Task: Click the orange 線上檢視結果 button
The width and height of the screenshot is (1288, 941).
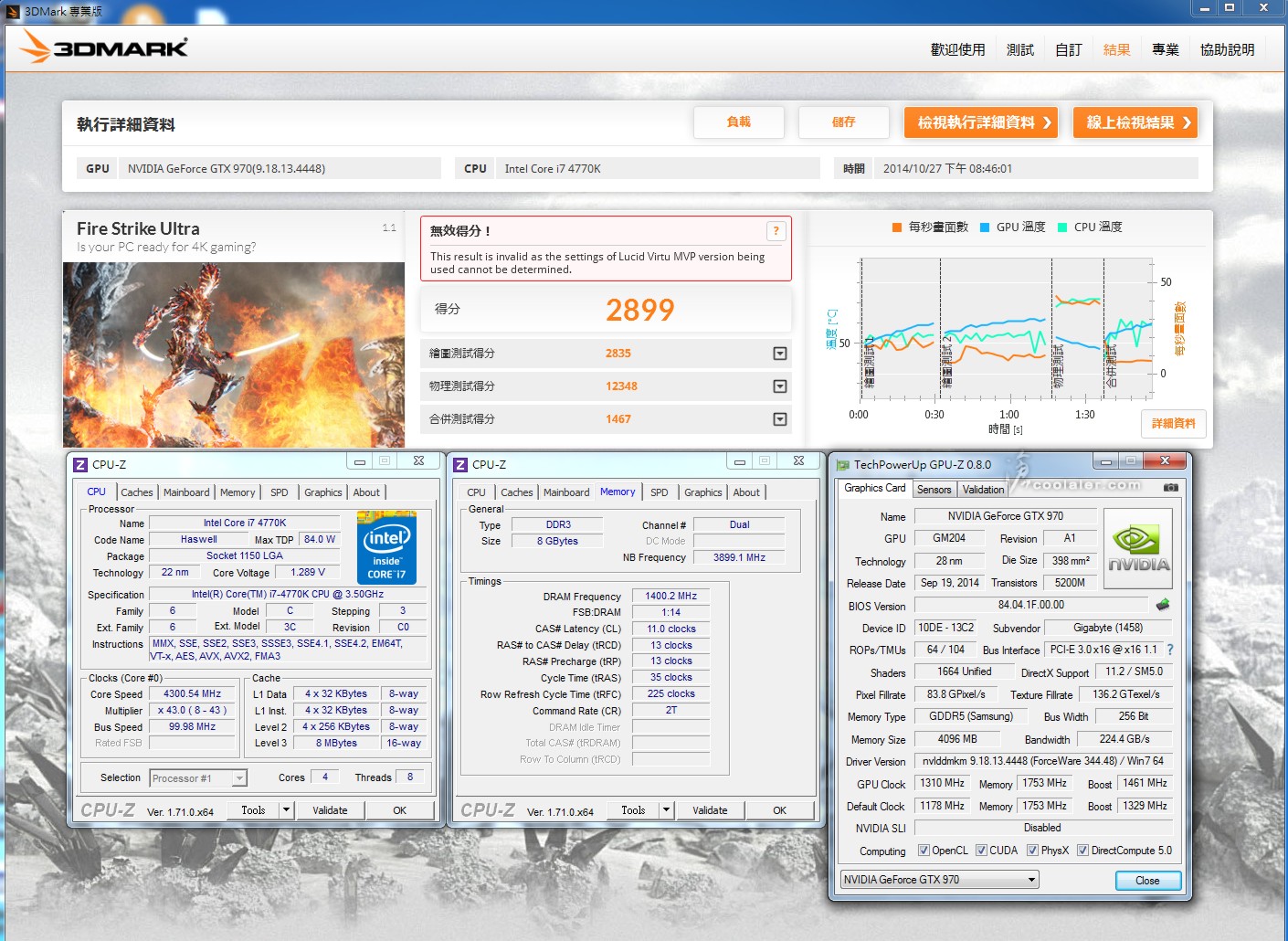Action: [x=1135, y=122]
